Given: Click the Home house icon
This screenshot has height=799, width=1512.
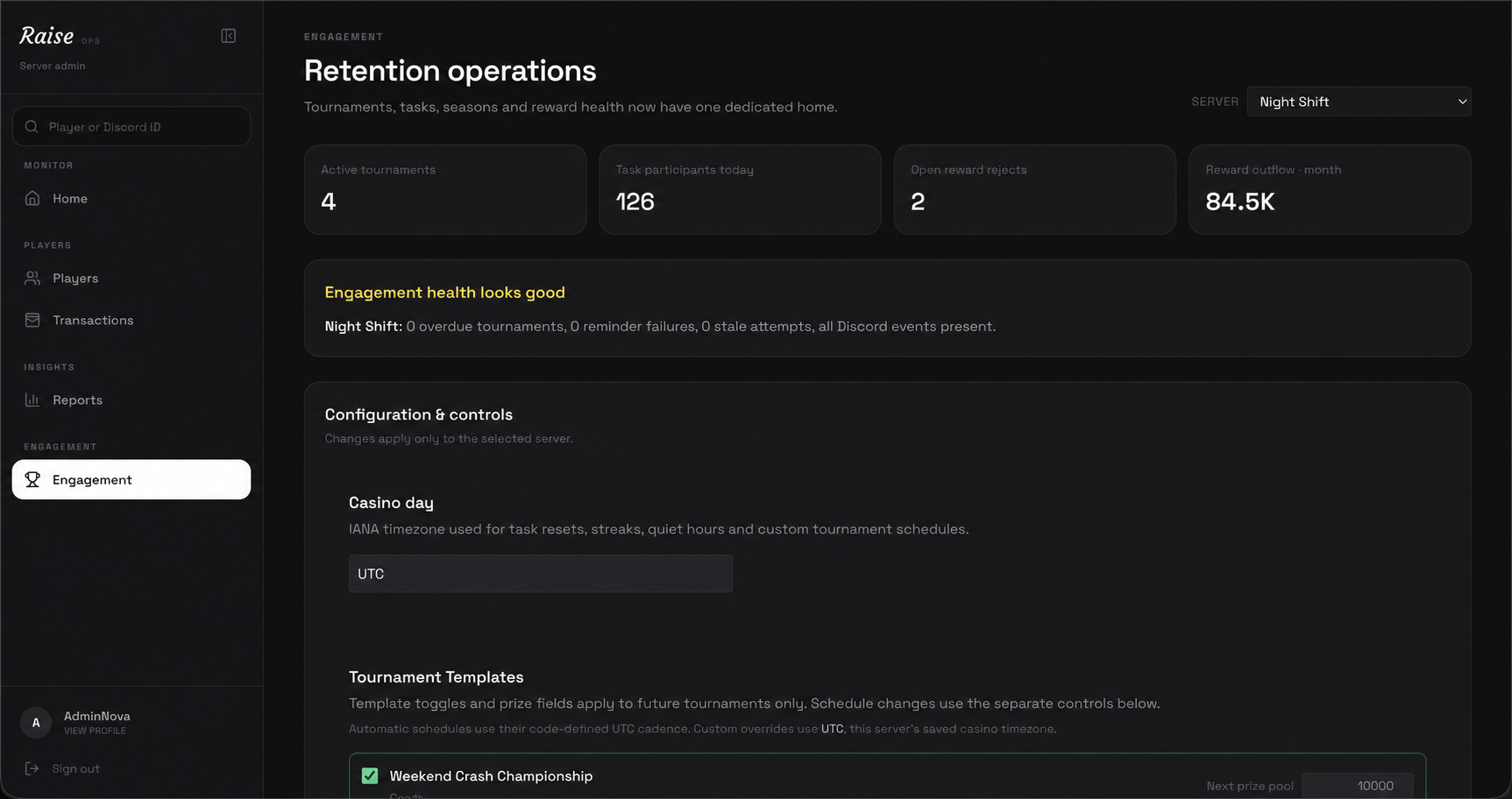Looking at the screenshot, I should point(32,198).
